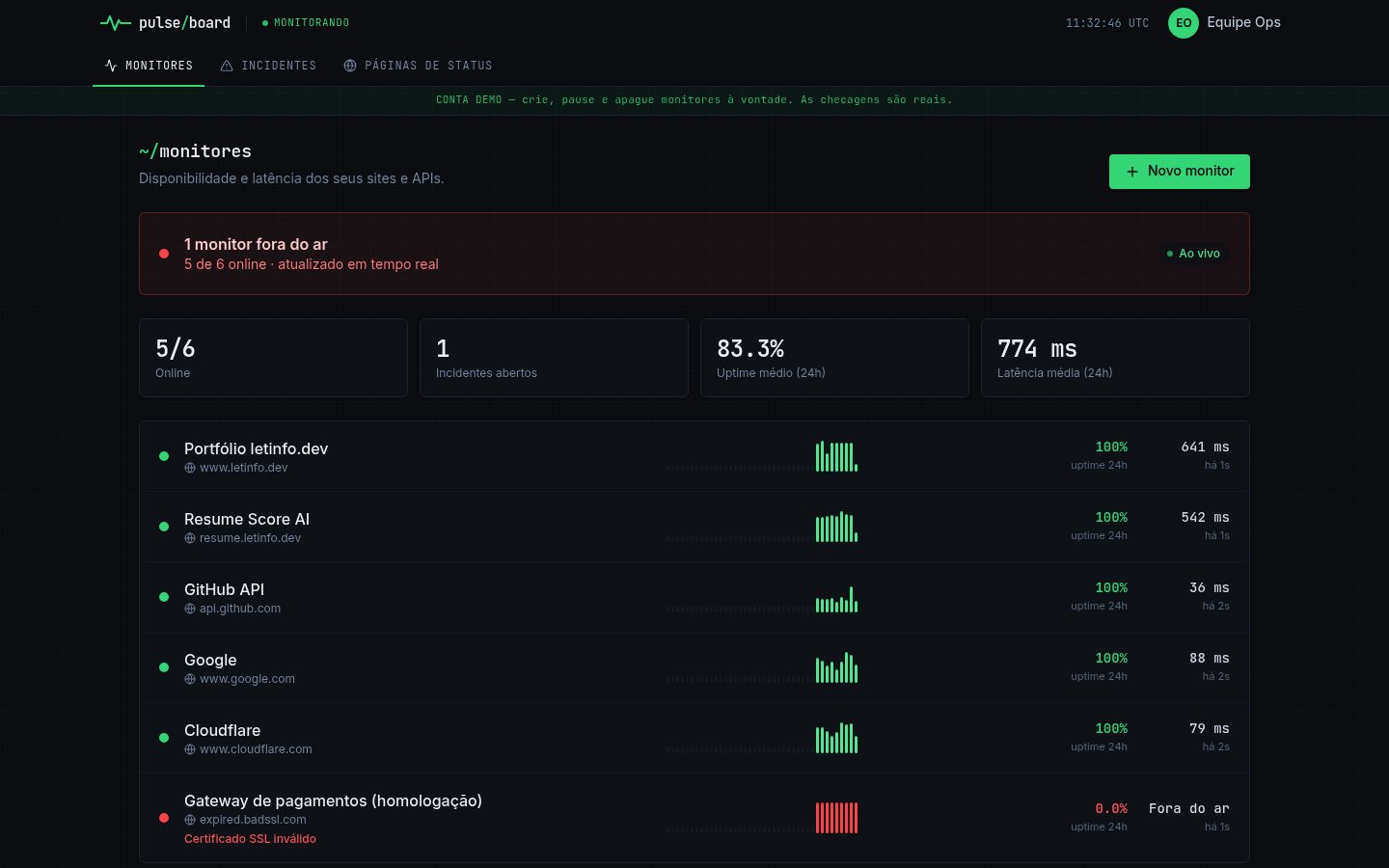This screenshot has height=868, width=1389.
Task: Click the EO avatar circle
Action: click(1184, 23)
